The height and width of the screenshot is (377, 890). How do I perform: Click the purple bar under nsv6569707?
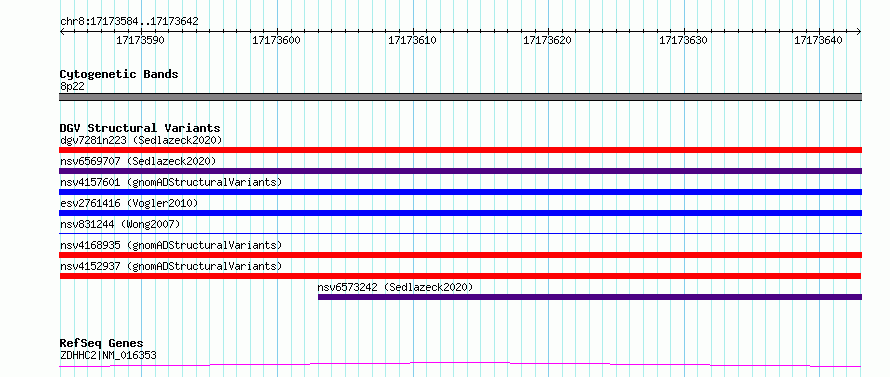460,171
